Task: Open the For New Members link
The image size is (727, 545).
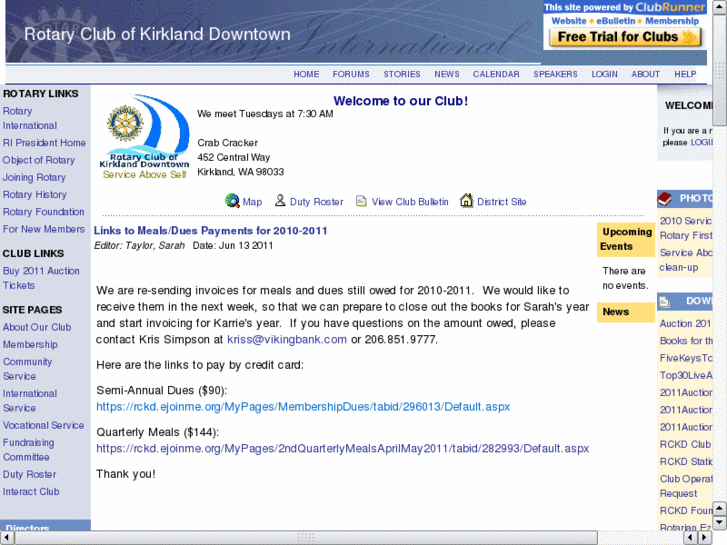Action: [44, 229]
